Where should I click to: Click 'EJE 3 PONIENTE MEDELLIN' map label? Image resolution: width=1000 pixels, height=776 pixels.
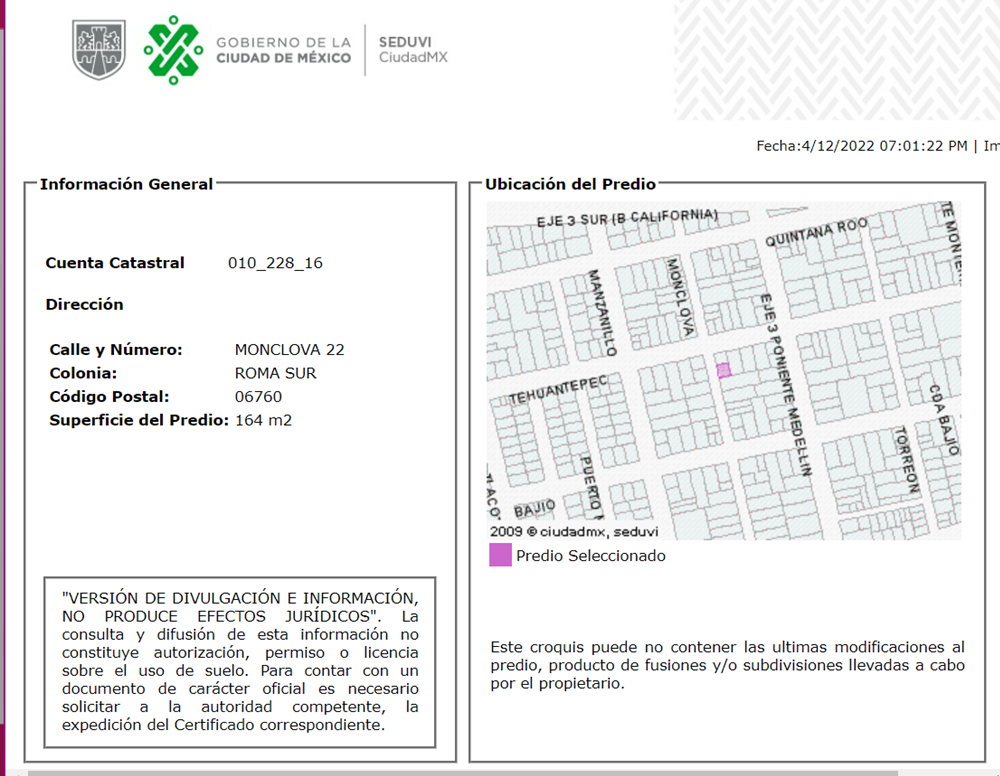(786, 385)
